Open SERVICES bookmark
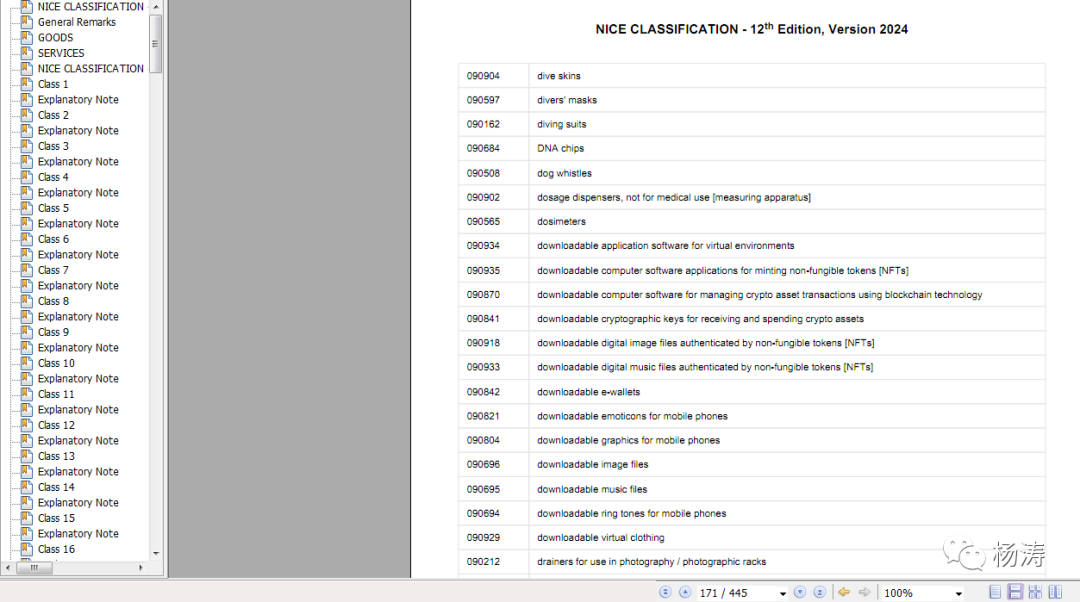Image resolution: width=1080 pixels, height=602 pixels. pos(61,53)
